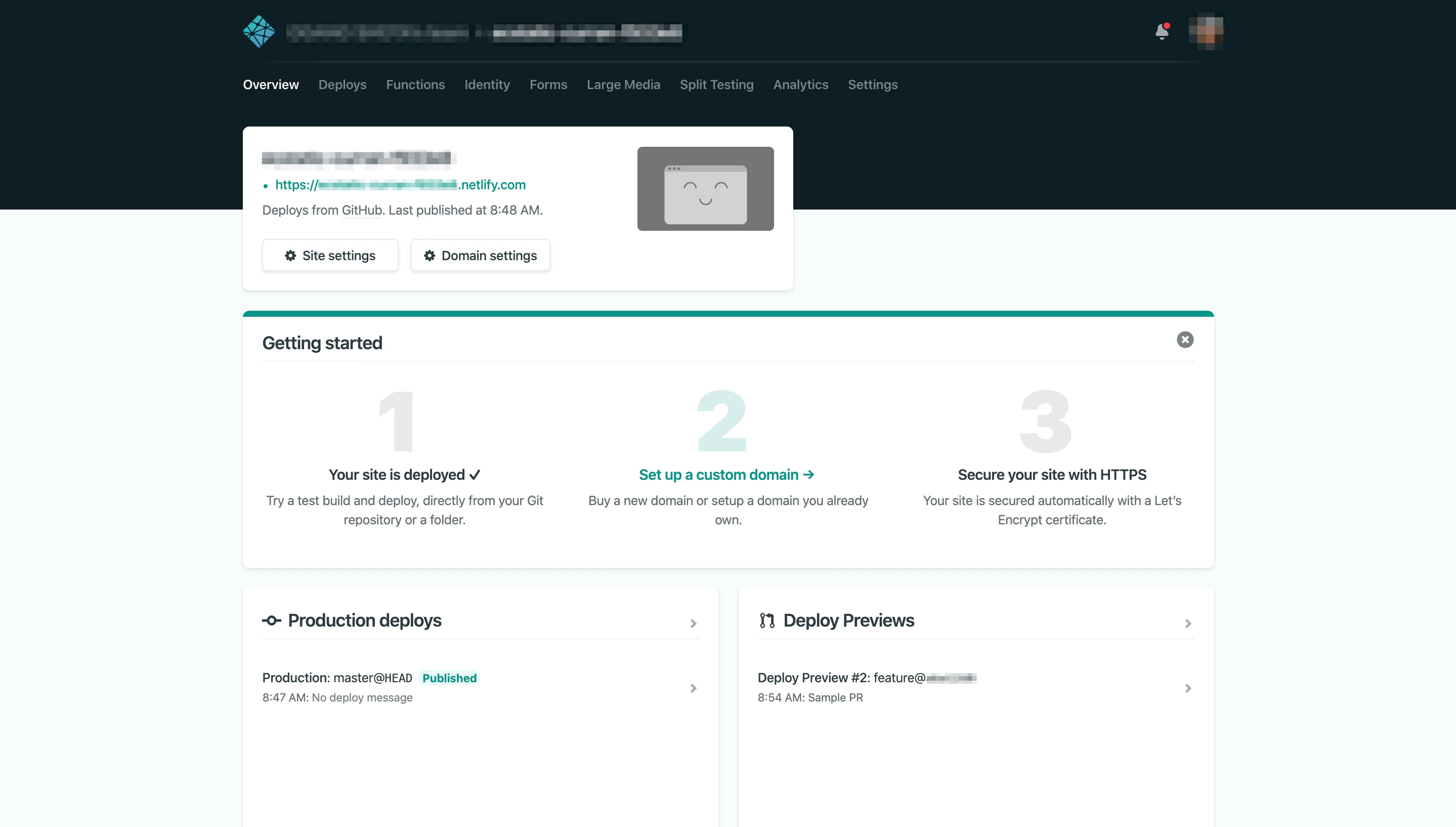
Task: Click 'Secure your site with HTTPS' heading
Action: tap(1052, 474)
